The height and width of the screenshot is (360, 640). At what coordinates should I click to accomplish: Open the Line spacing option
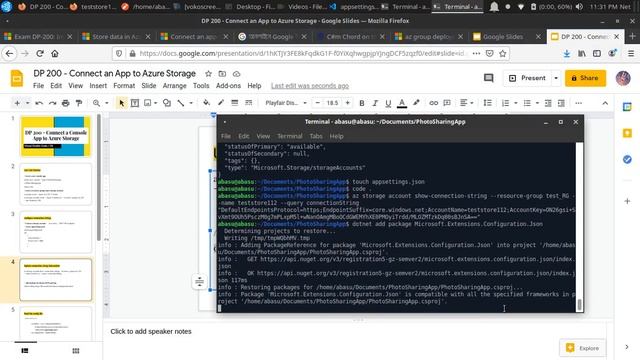point(487,103)
